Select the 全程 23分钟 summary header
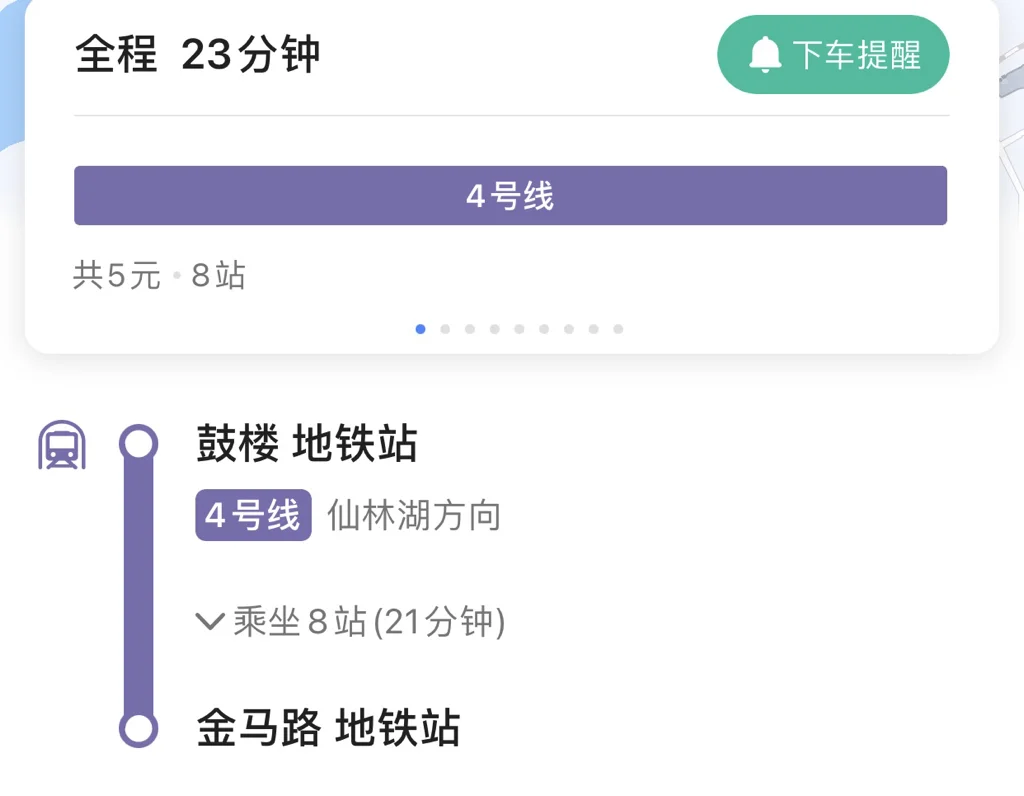This screenshot has width=1024, height=796. click(197, 56)
